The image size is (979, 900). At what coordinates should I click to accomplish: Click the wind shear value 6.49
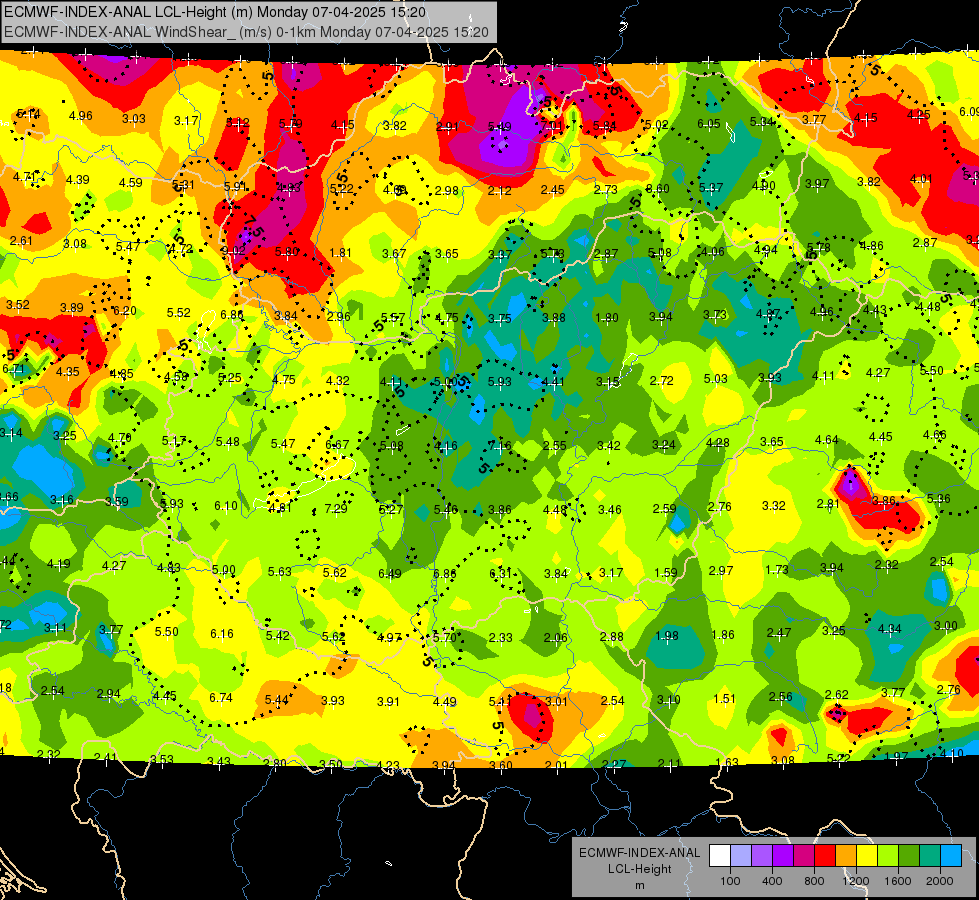pos(390,573)
